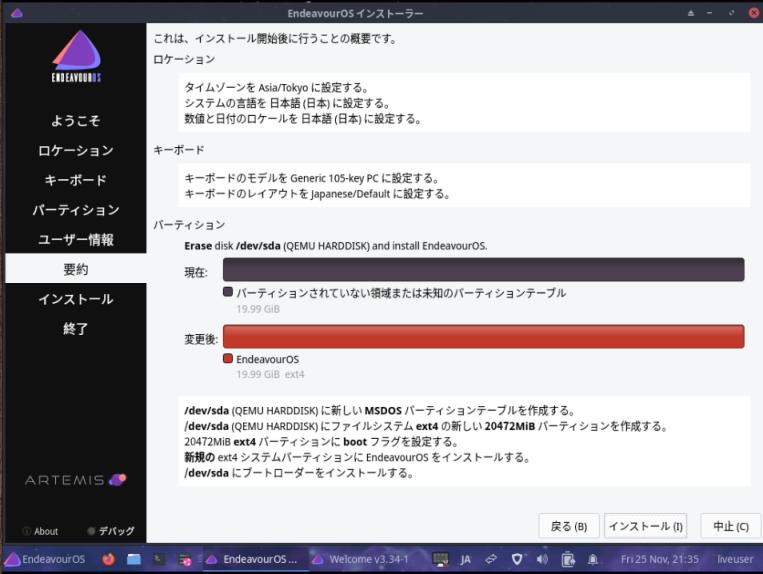Select the 終了 finish step in sidebar
Screen dimensions: 763x574
coord(76,328)
